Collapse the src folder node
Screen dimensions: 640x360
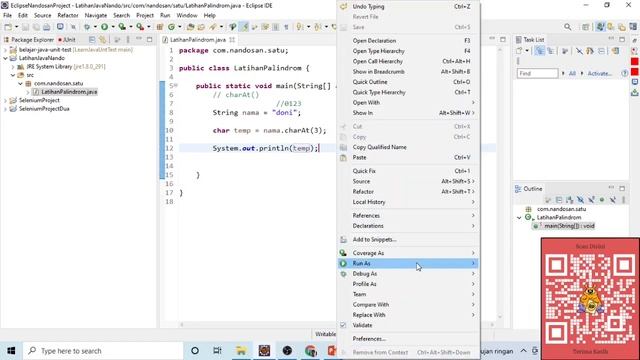click(13, 75)
